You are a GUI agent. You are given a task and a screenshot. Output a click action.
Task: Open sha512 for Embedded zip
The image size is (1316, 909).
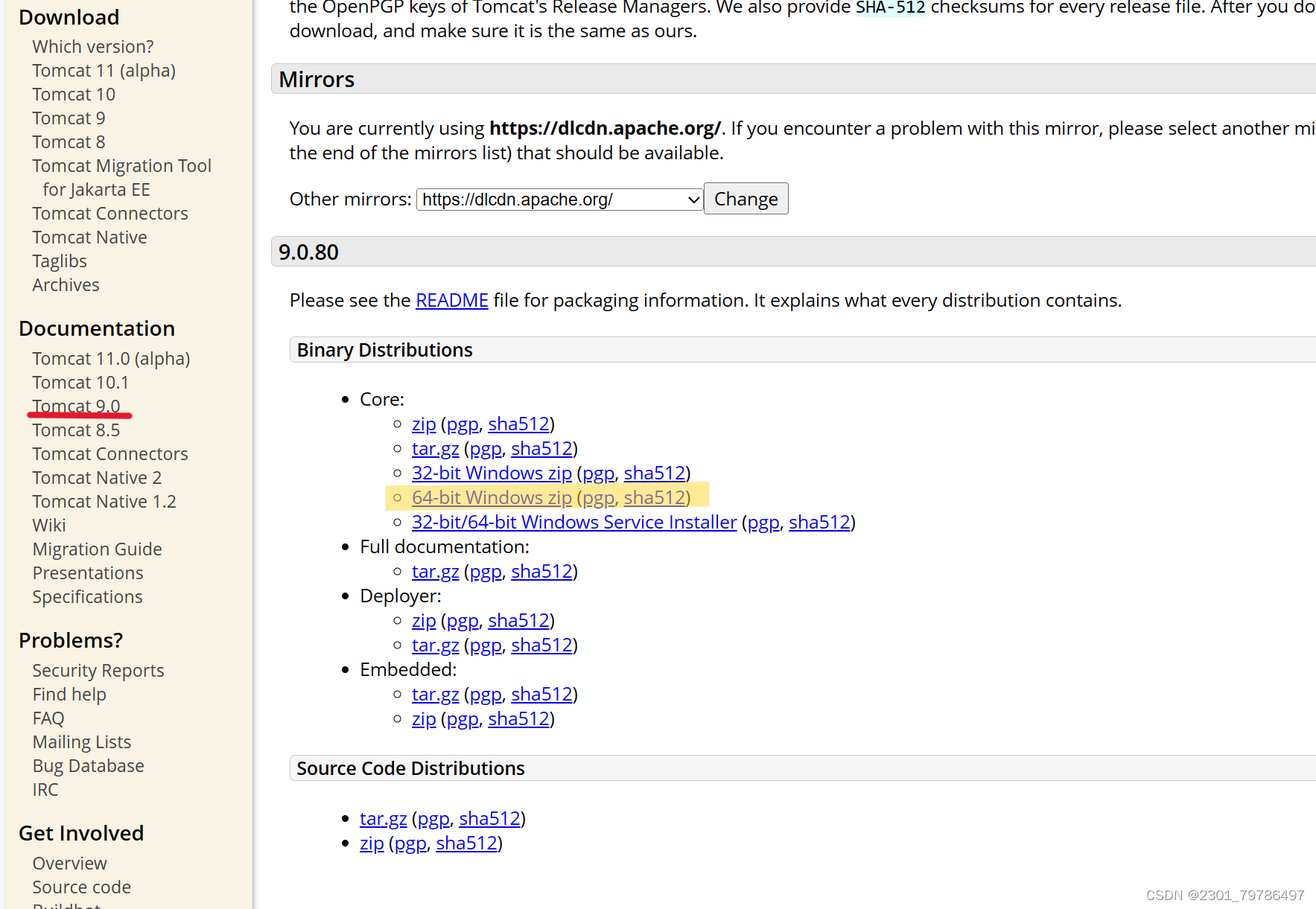pyautogui.click(x=518, y=718)
